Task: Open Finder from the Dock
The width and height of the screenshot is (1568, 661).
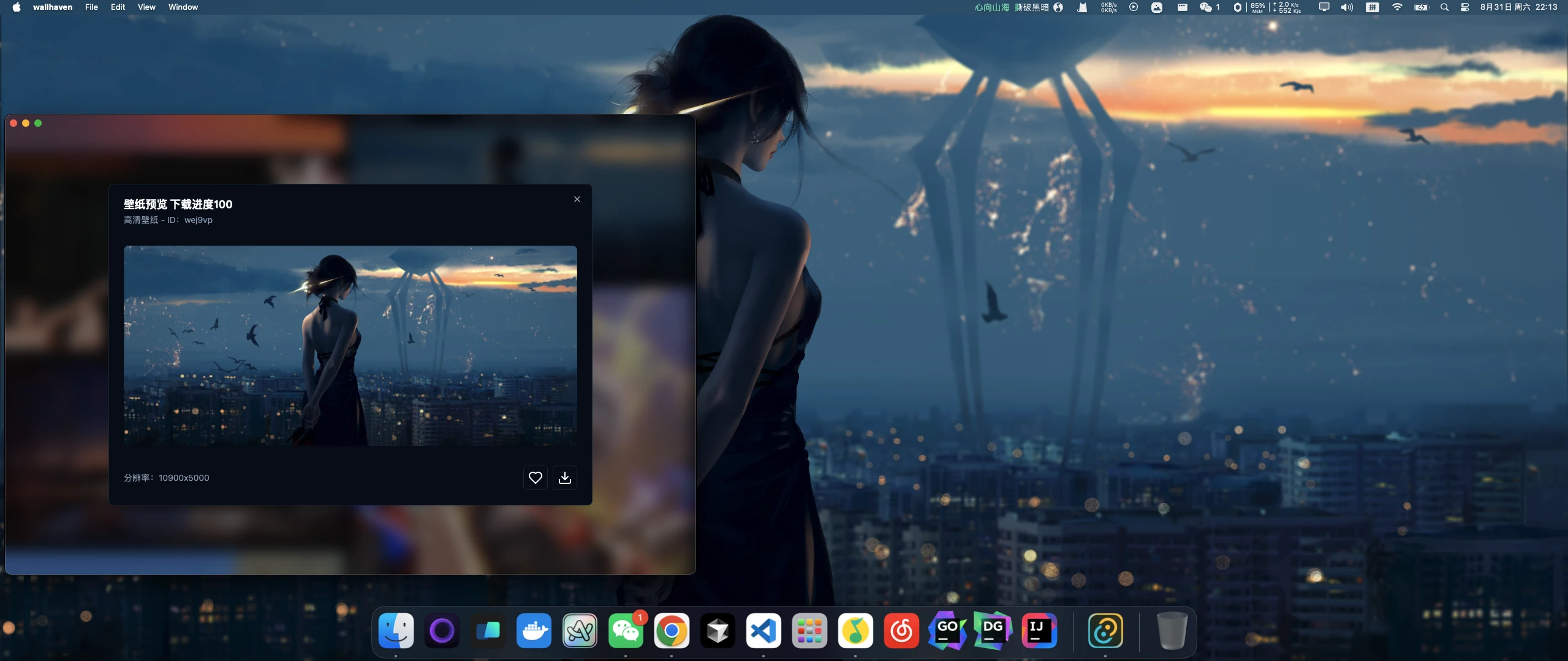Action: 396,630
